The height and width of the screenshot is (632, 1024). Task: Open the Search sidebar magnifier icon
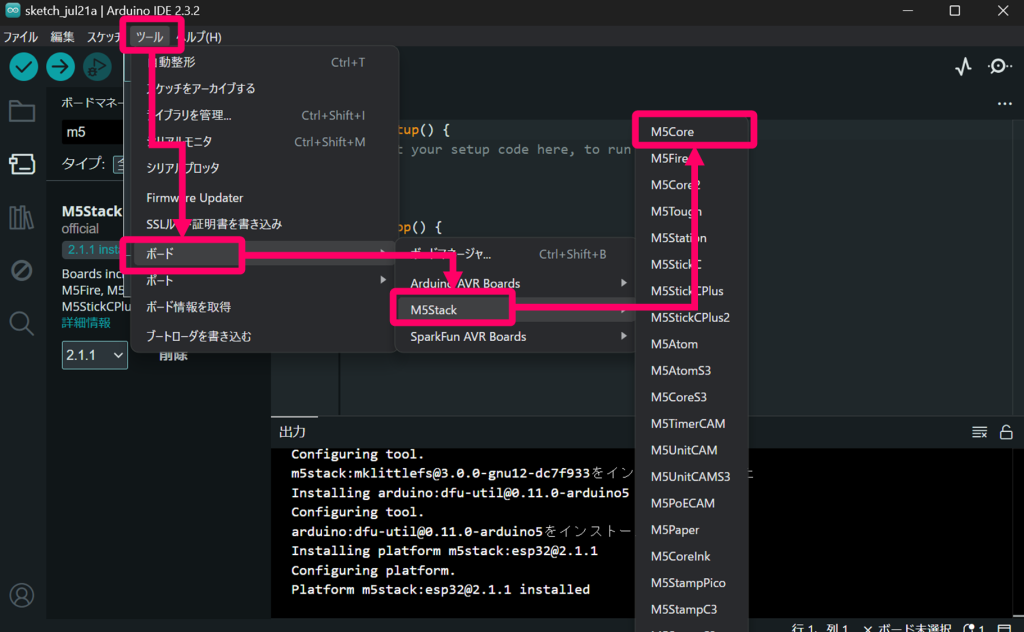(x=22, y=323)
